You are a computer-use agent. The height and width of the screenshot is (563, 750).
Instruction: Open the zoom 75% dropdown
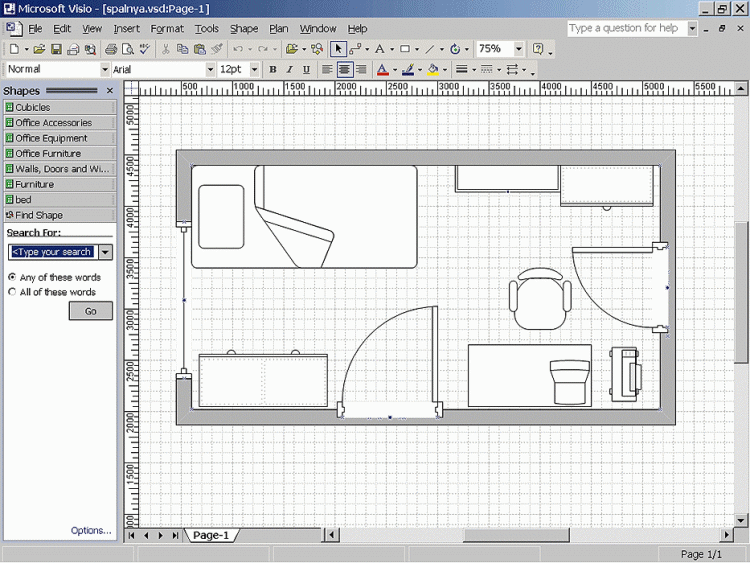(518, 49)
